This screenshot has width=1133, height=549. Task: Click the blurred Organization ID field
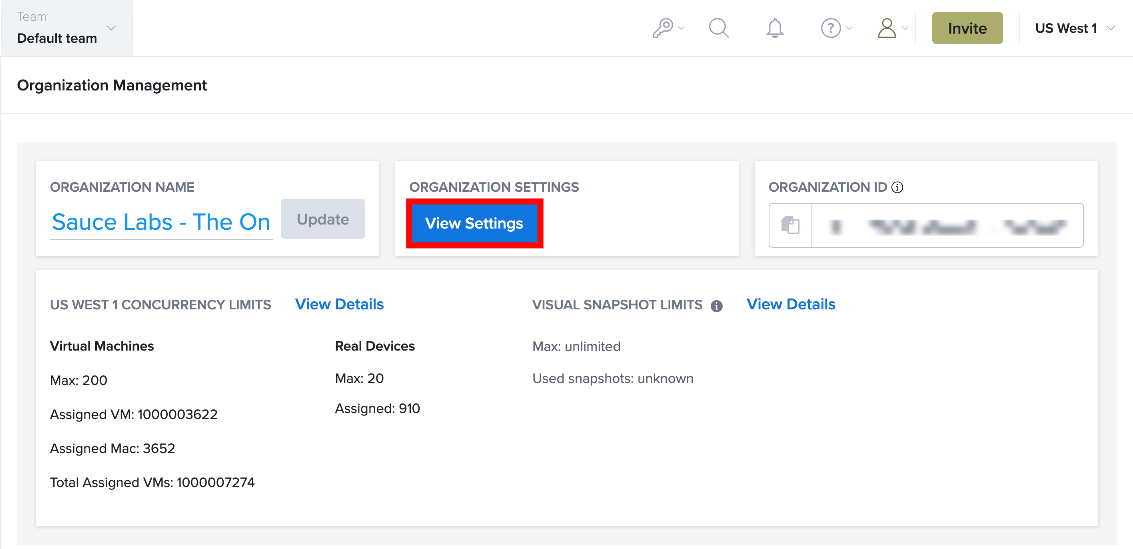click(x=947, y=225)
